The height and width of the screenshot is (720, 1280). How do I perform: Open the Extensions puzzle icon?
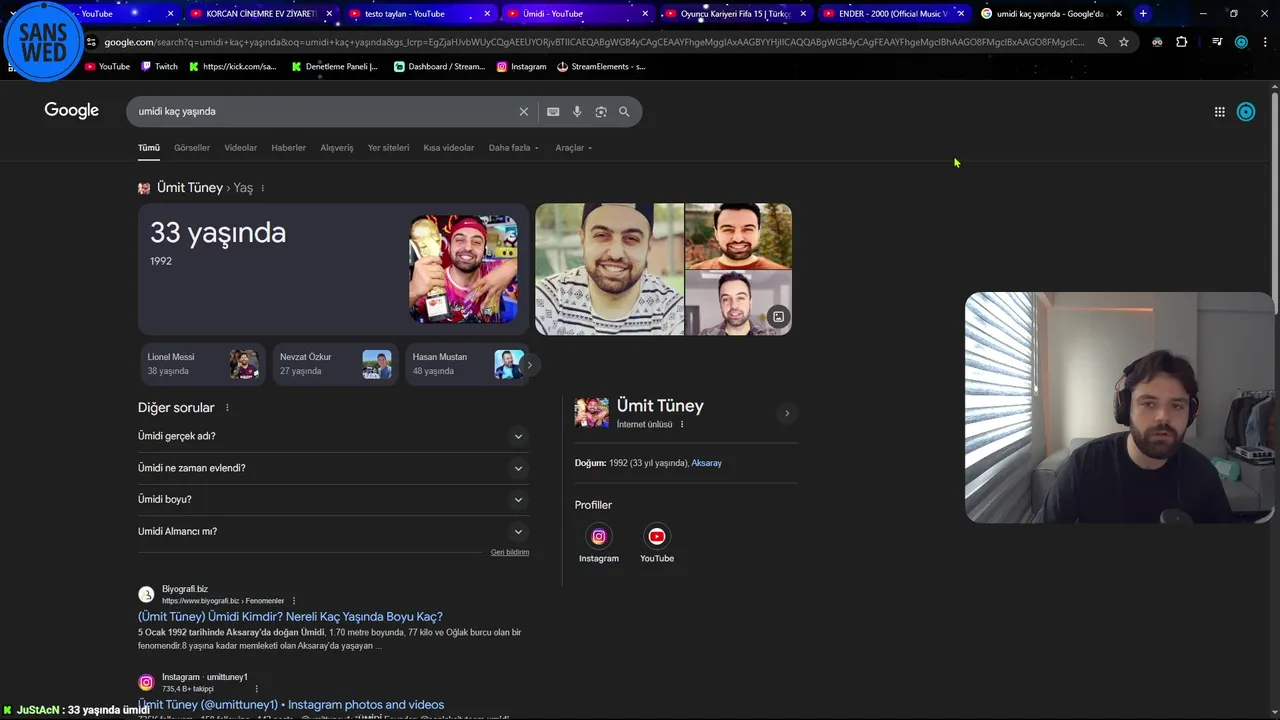click(x=1182, y=42)
